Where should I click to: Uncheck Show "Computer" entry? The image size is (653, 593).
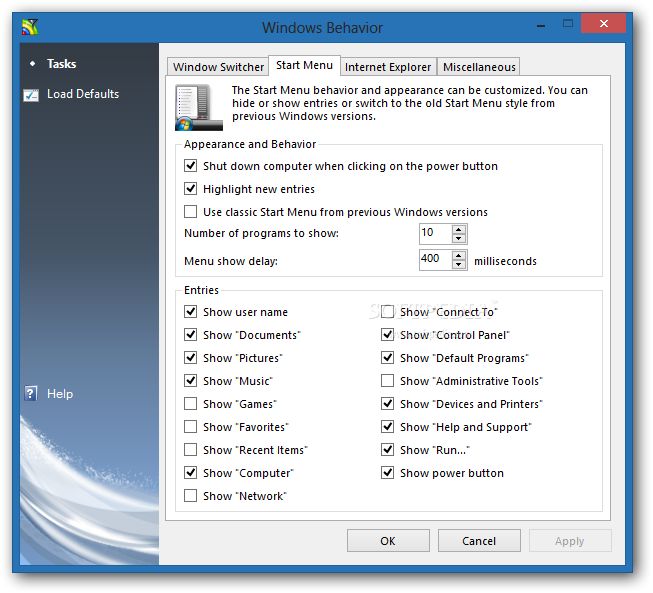pos(191,472)
